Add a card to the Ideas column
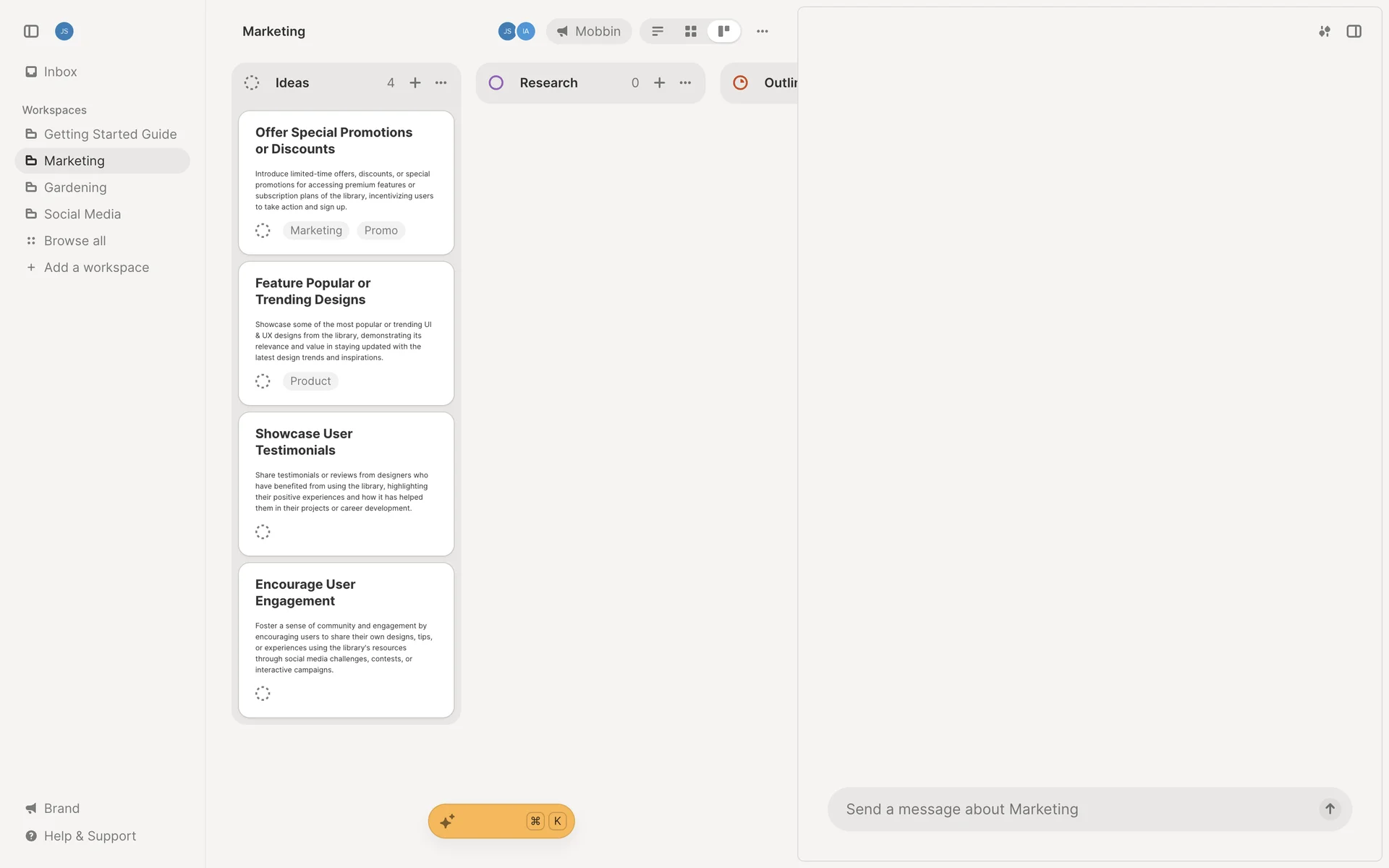 click(415, 82)
